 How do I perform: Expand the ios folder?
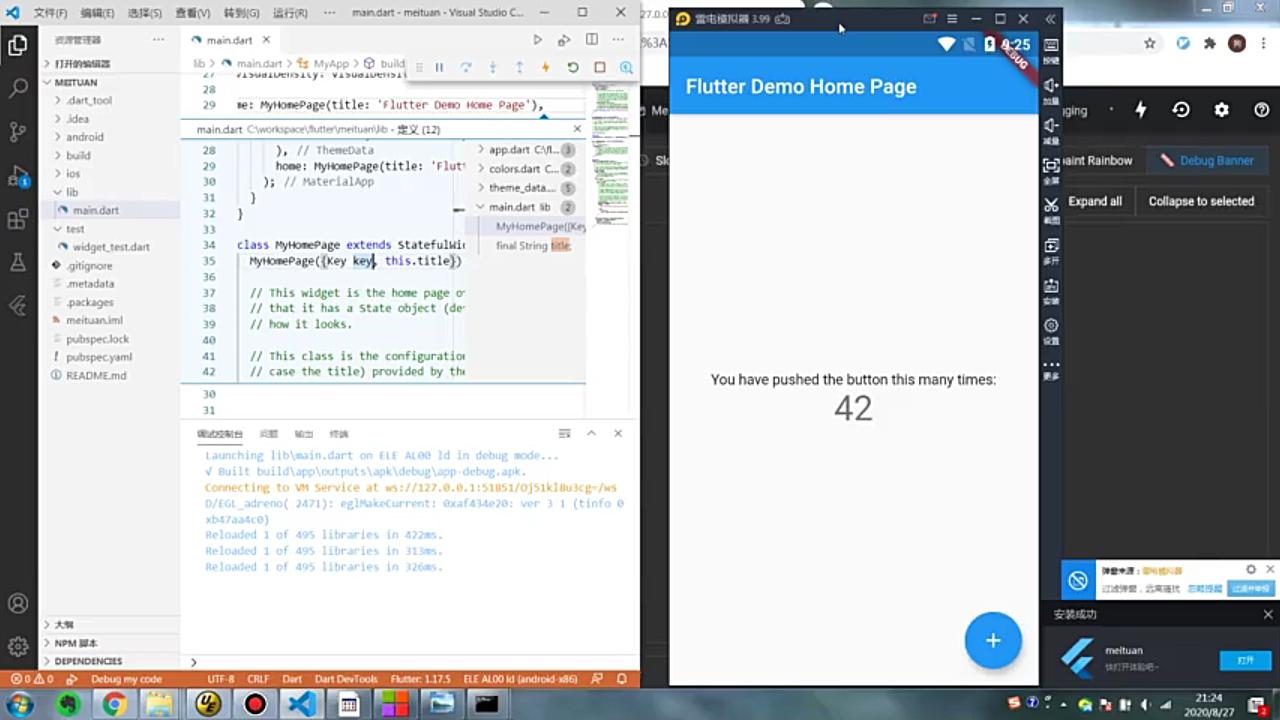109,173
